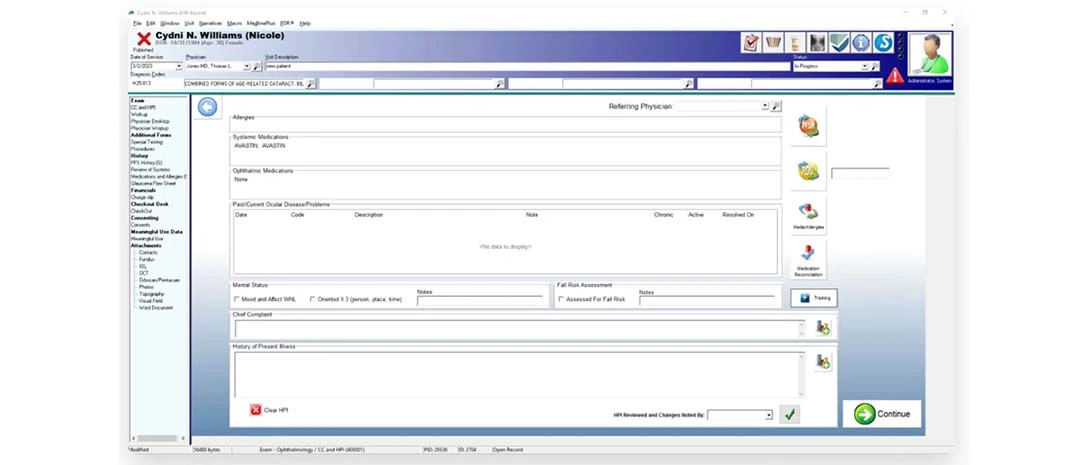Screen dimensions: 1089x465
Task: Open lookup magnifier for second diagnosis code field
Action: (499, 84)
